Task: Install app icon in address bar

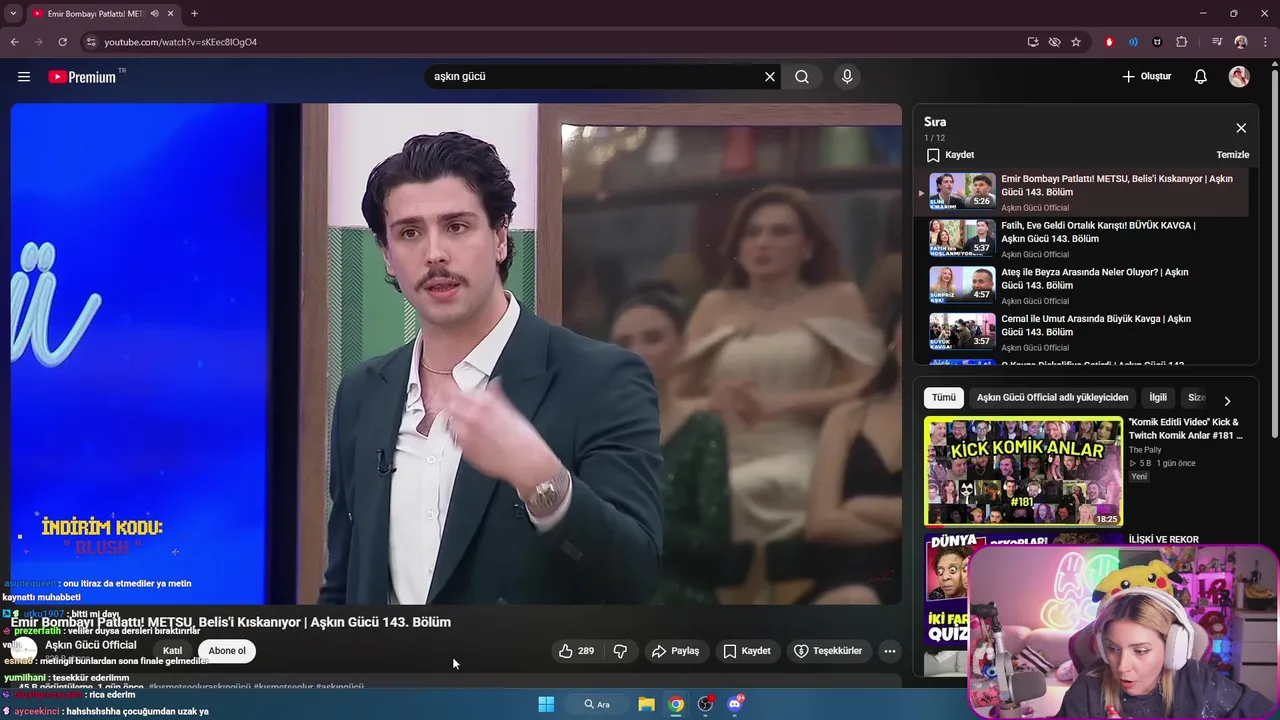Action: [1033, 42]
